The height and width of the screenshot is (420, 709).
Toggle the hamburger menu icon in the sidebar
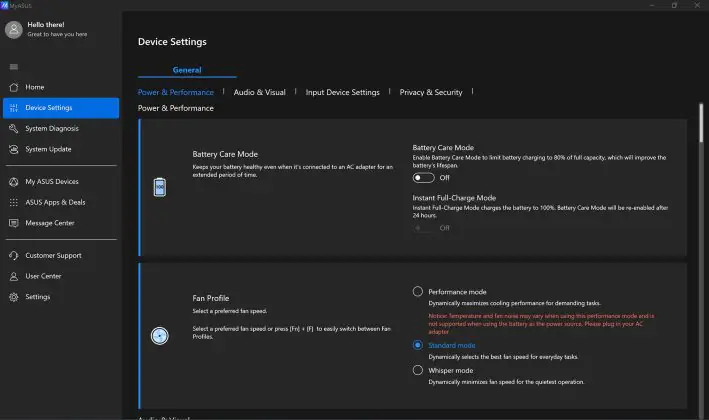coord(14,67)
